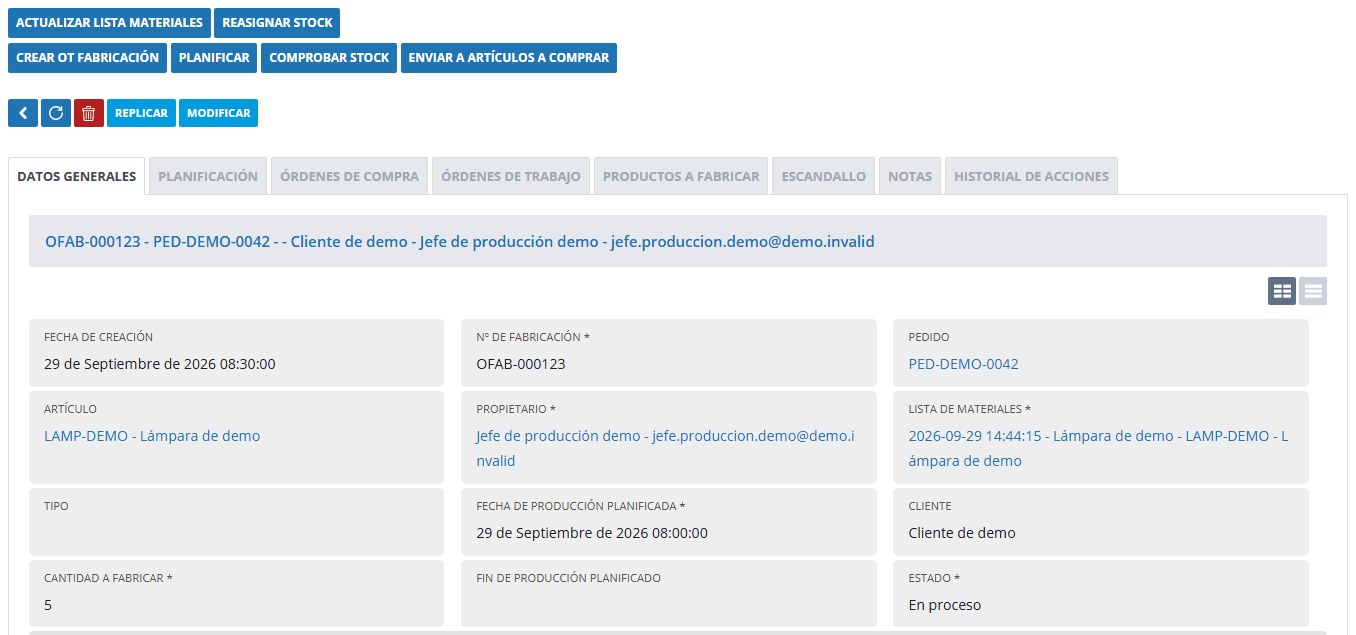The width and height of the screenshot is (1356, 635).
Task: Open the PED-DEMO-0042 order link
Action: click(x=963, y=364)
